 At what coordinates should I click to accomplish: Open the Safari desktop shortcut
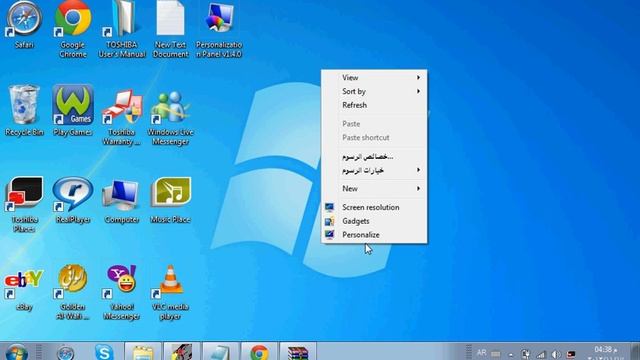pos(24,24)
